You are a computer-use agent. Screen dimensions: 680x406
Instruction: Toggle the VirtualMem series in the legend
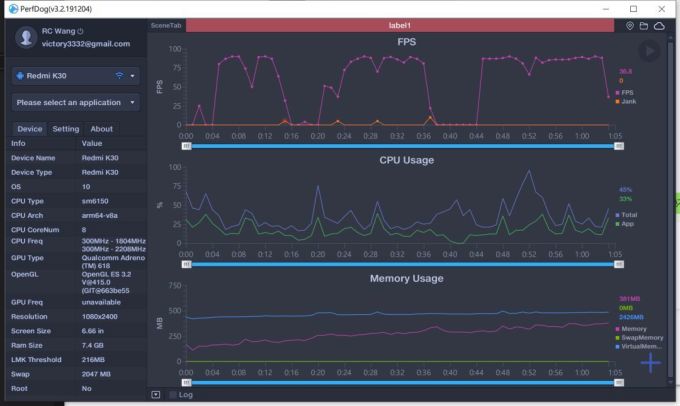pyautogui.click(x=639, y=346)
